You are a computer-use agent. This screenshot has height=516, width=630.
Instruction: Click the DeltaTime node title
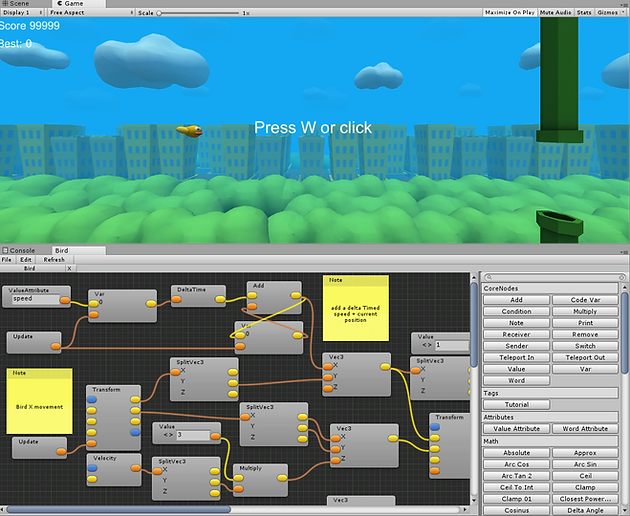pos(192,289)
